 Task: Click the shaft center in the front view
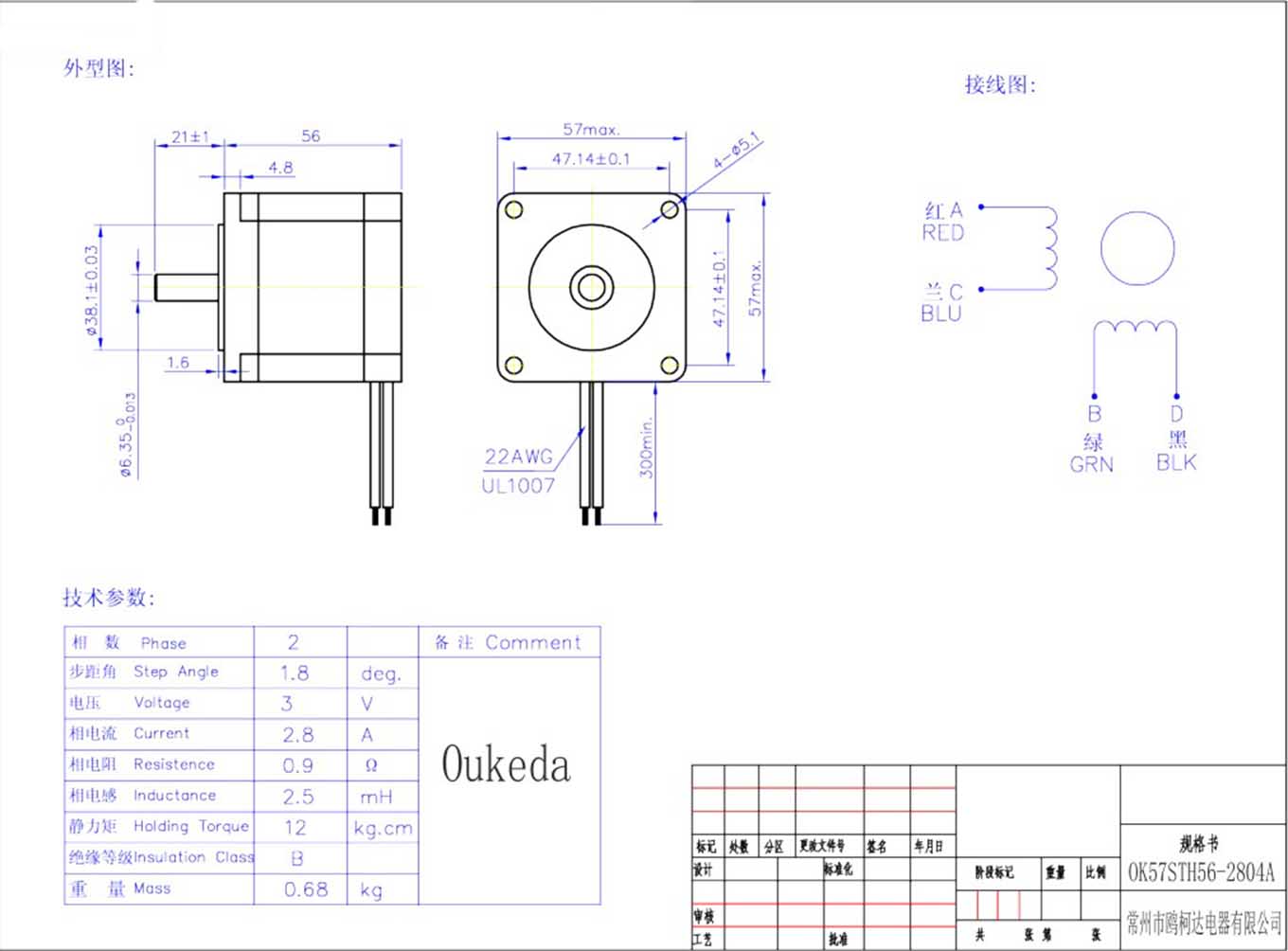(x=591, y=286)
